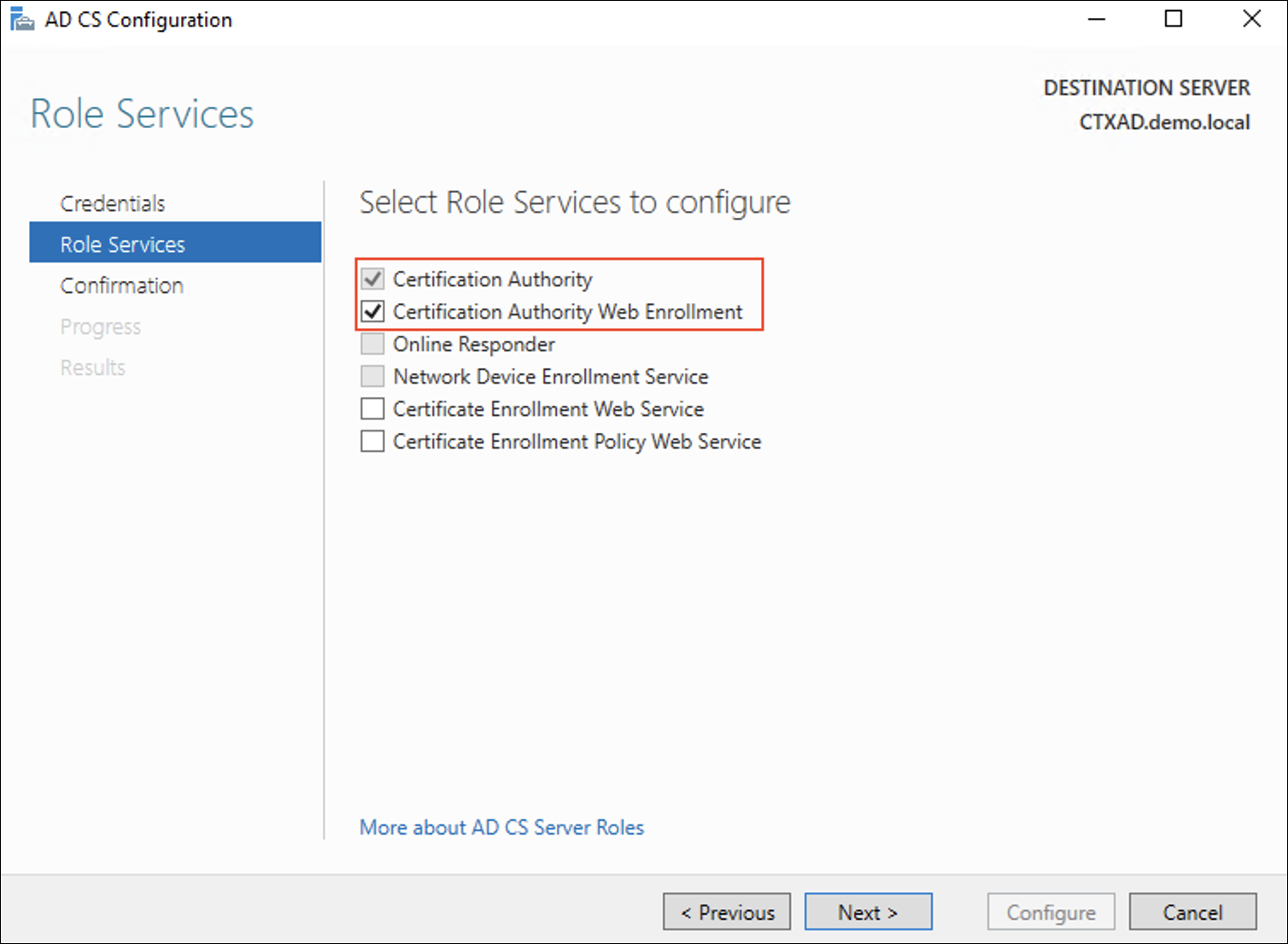Image resolution: width=1288 pixels, height=944 pixels.
Task: Select the Role Services step
Action: [x=123, y=244]
